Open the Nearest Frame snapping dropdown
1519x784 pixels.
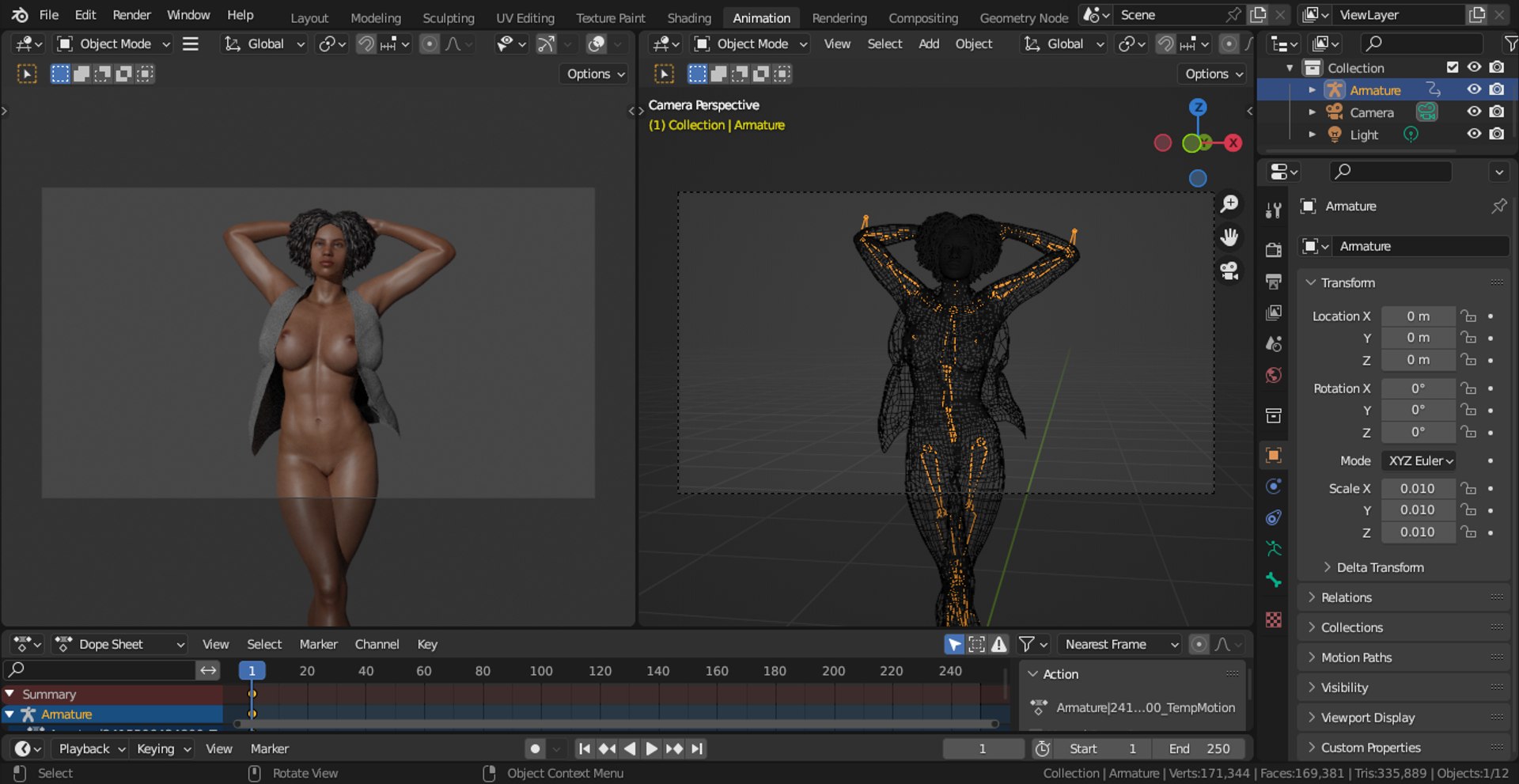[1119, 645]
